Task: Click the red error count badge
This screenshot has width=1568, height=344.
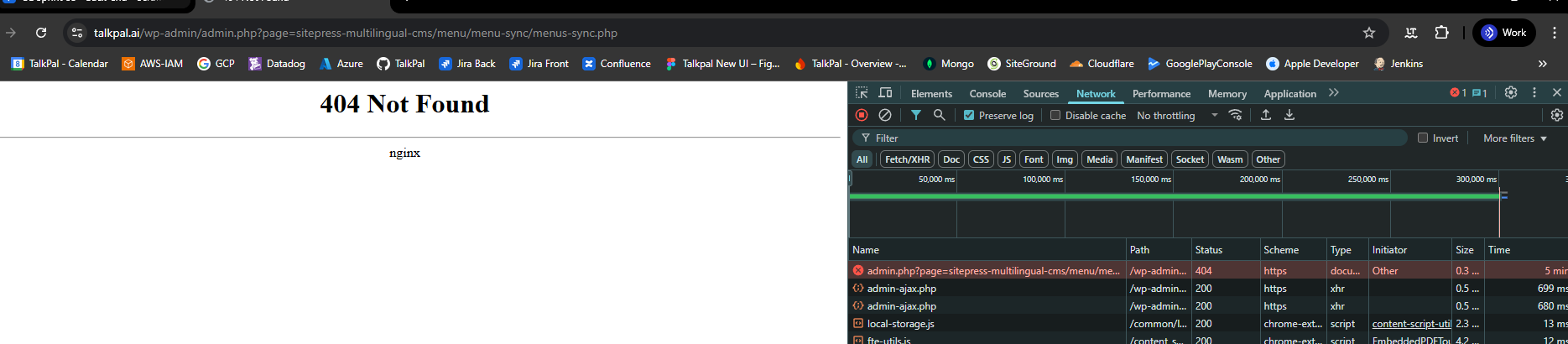Action: click(x=1458, y=93)
